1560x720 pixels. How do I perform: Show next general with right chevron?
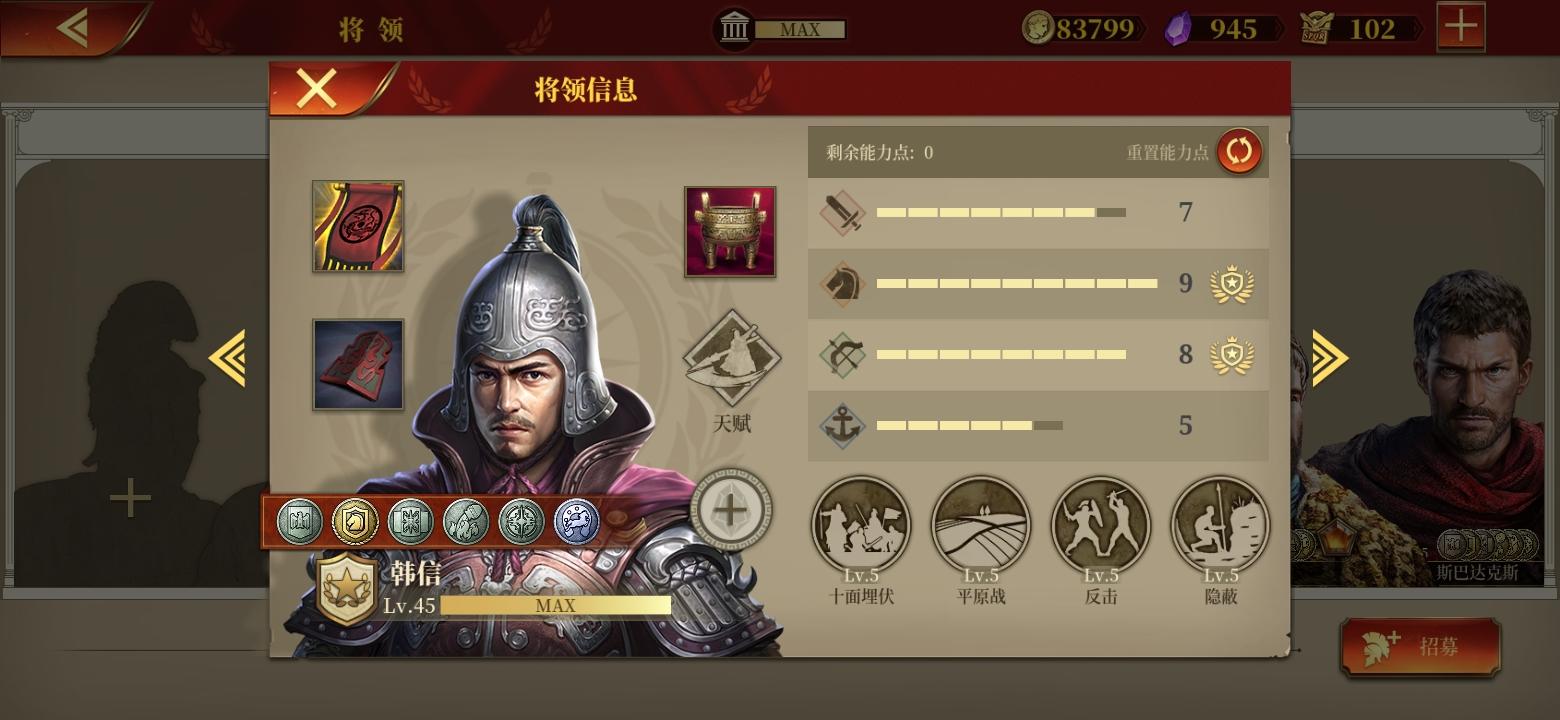pos(1329,358)
